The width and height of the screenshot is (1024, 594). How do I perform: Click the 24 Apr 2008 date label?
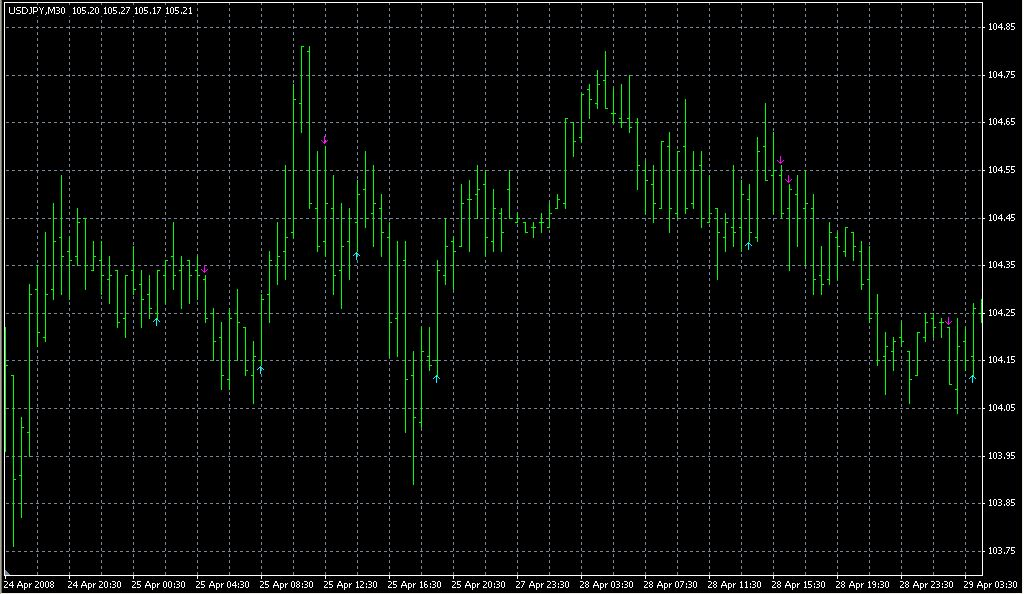pyautogui.click(x=29, y=585)
